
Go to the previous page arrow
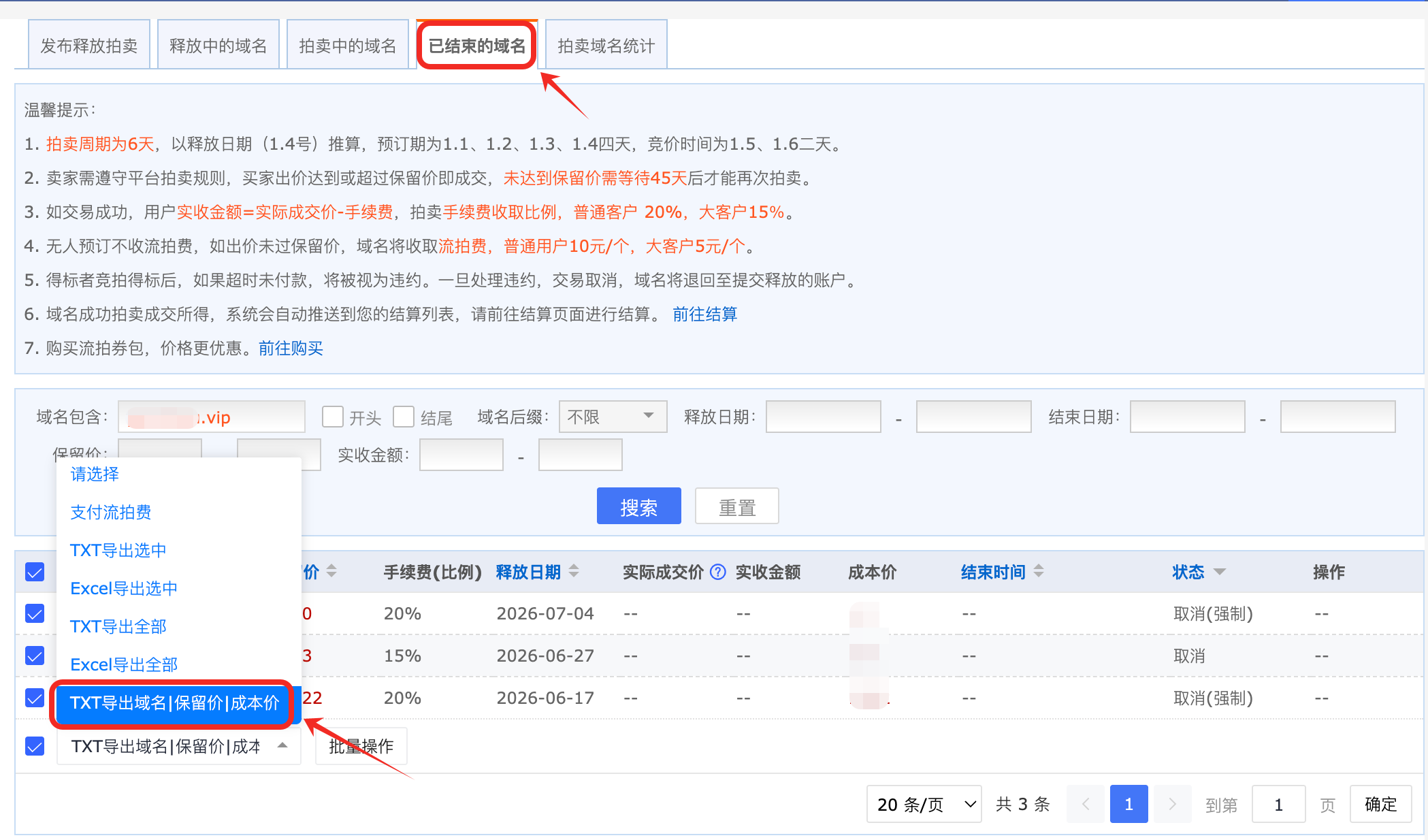point(1086,804)
